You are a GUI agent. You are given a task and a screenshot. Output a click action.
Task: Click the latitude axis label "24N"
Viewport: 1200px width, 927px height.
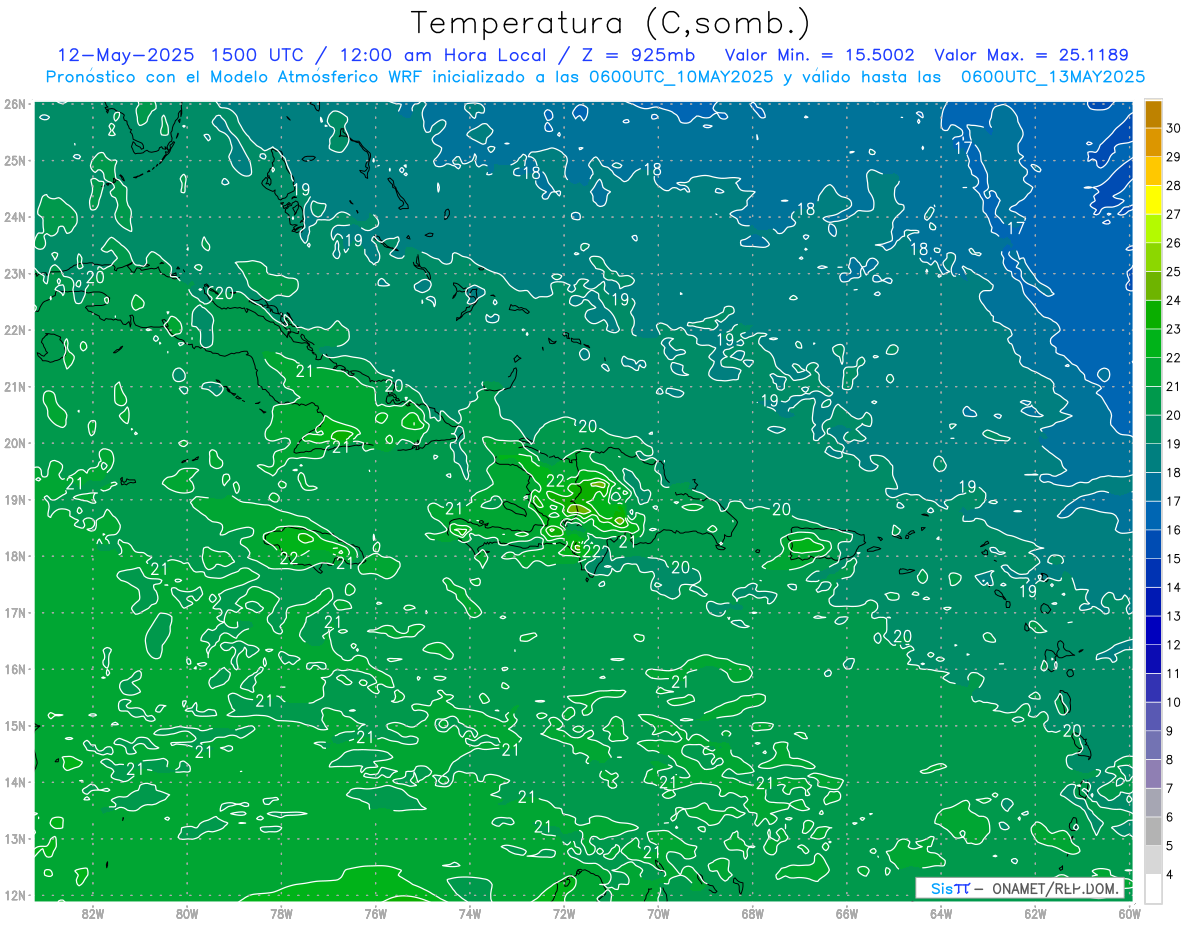tap(14, 217)
